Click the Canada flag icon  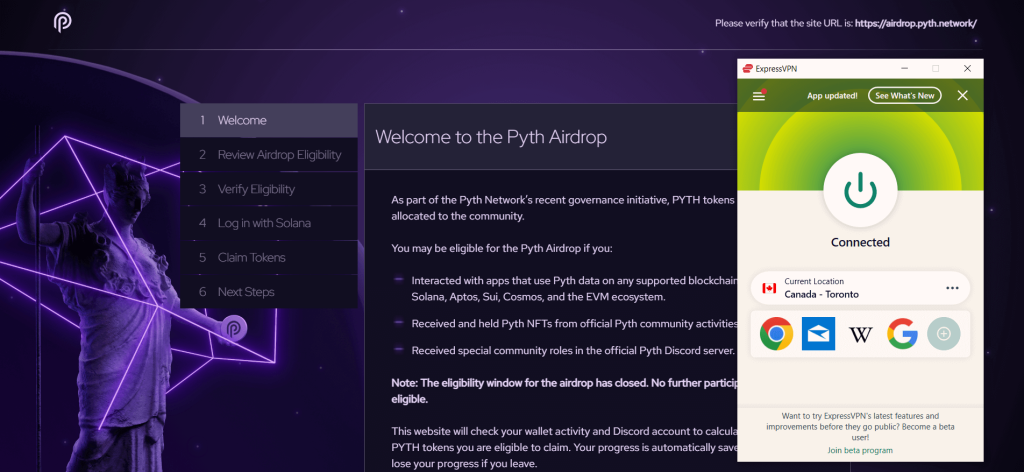click(x=769, y=288)
